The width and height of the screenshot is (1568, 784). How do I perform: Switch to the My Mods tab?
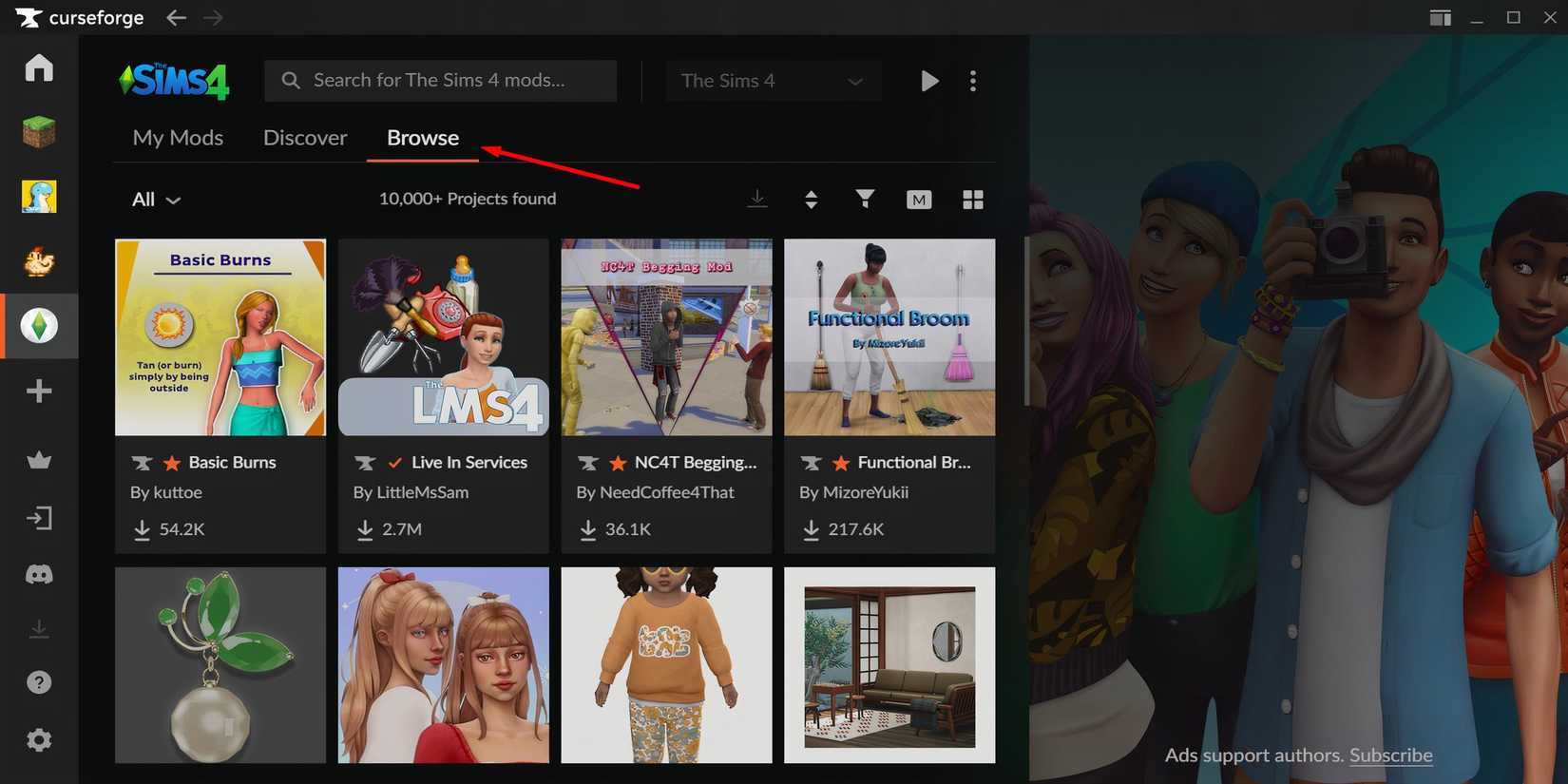pyautogui.click(x=178, y=138)
